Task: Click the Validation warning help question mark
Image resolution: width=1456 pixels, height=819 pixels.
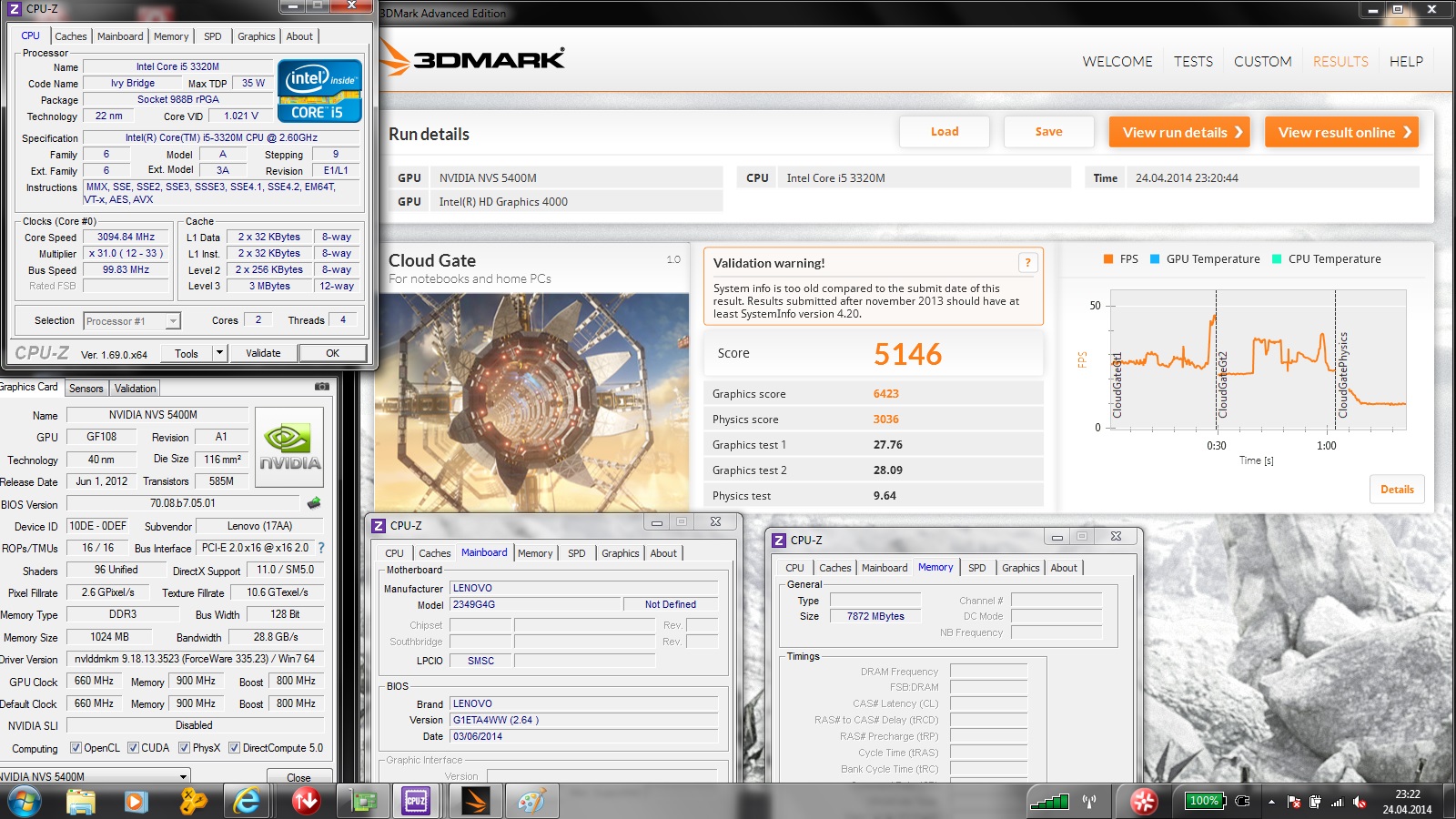Action: (x=1028, y=263)
